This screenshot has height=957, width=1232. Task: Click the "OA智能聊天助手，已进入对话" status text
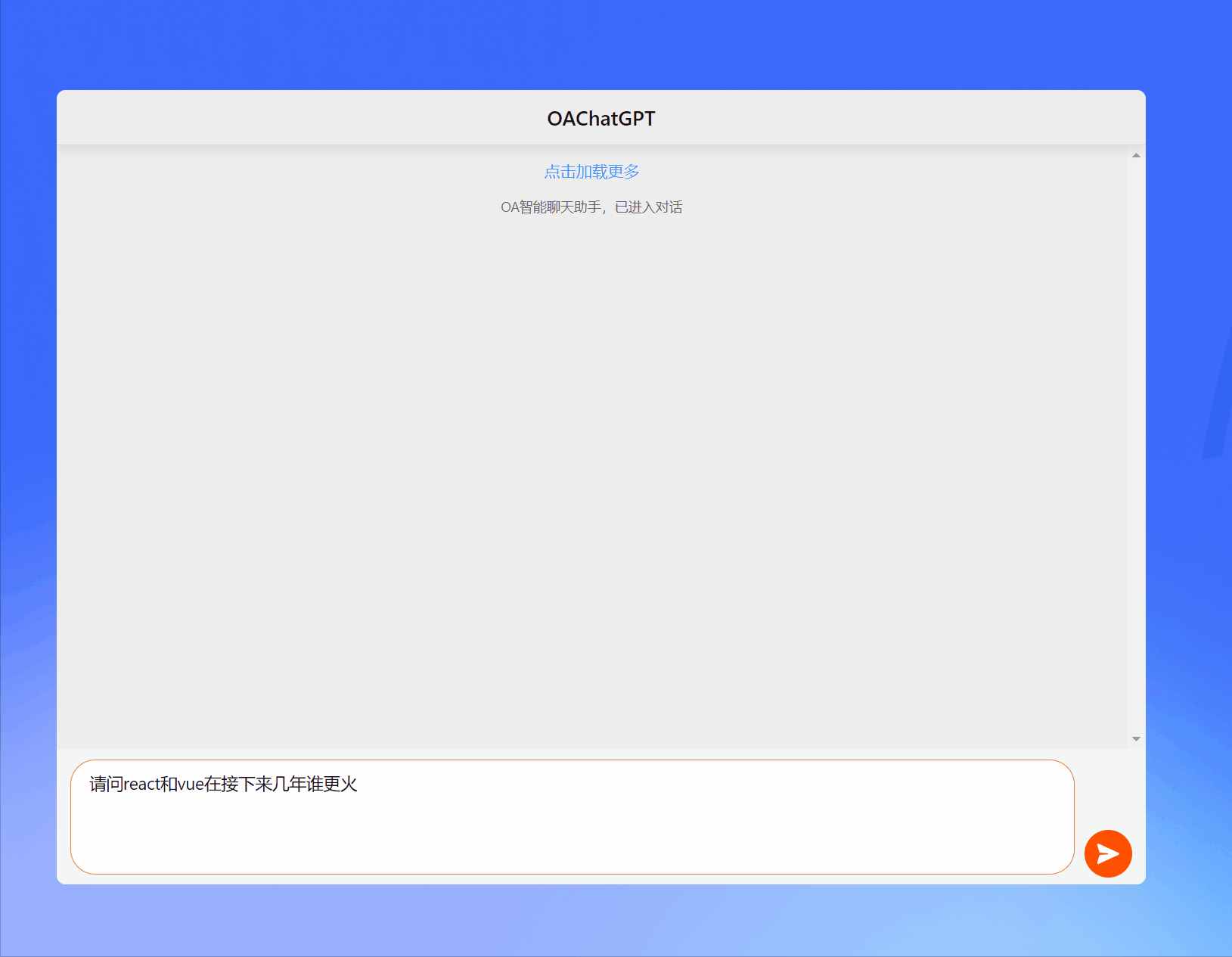[591, 207]
